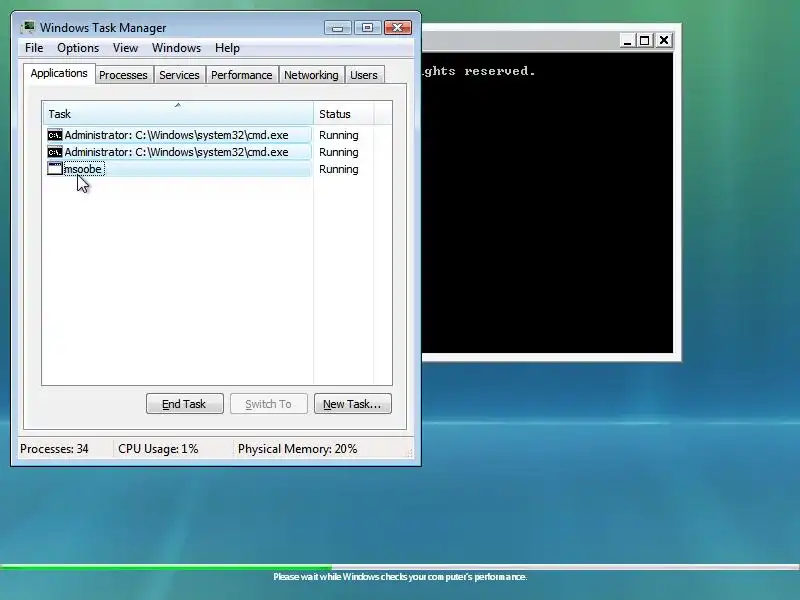Open the Options menu
Viewport: 800px width, 600px height.
click(x=78, y=48)
